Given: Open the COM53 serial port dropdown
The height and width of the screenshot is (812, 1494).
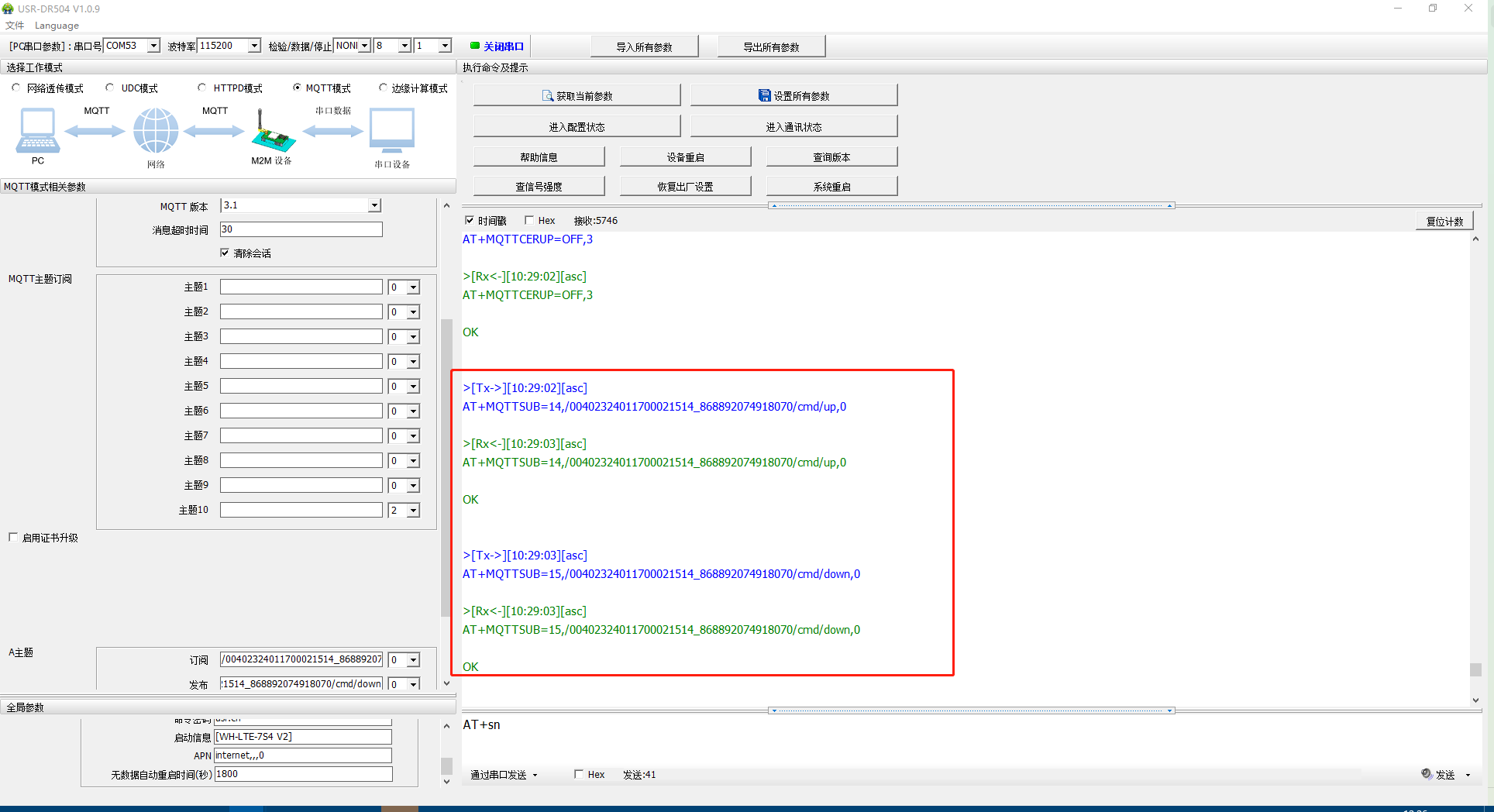Looking at the screenshot, I should (153, 46).
